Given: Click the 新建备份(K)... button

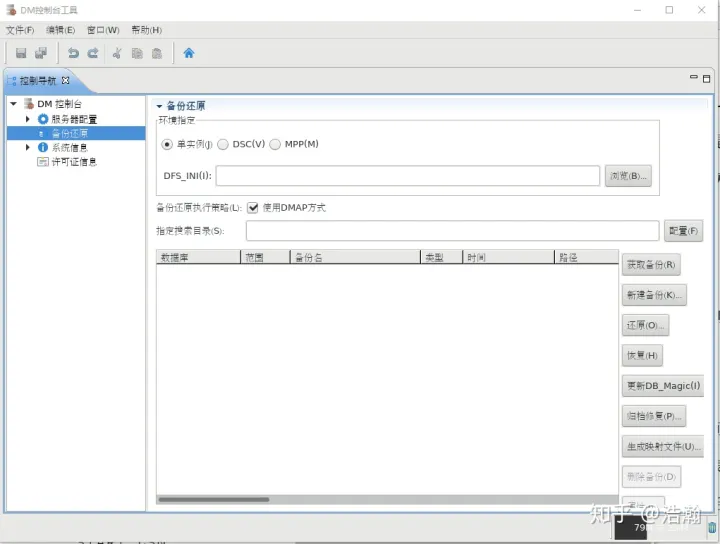Looking at the screenshot, I should 654,295.
